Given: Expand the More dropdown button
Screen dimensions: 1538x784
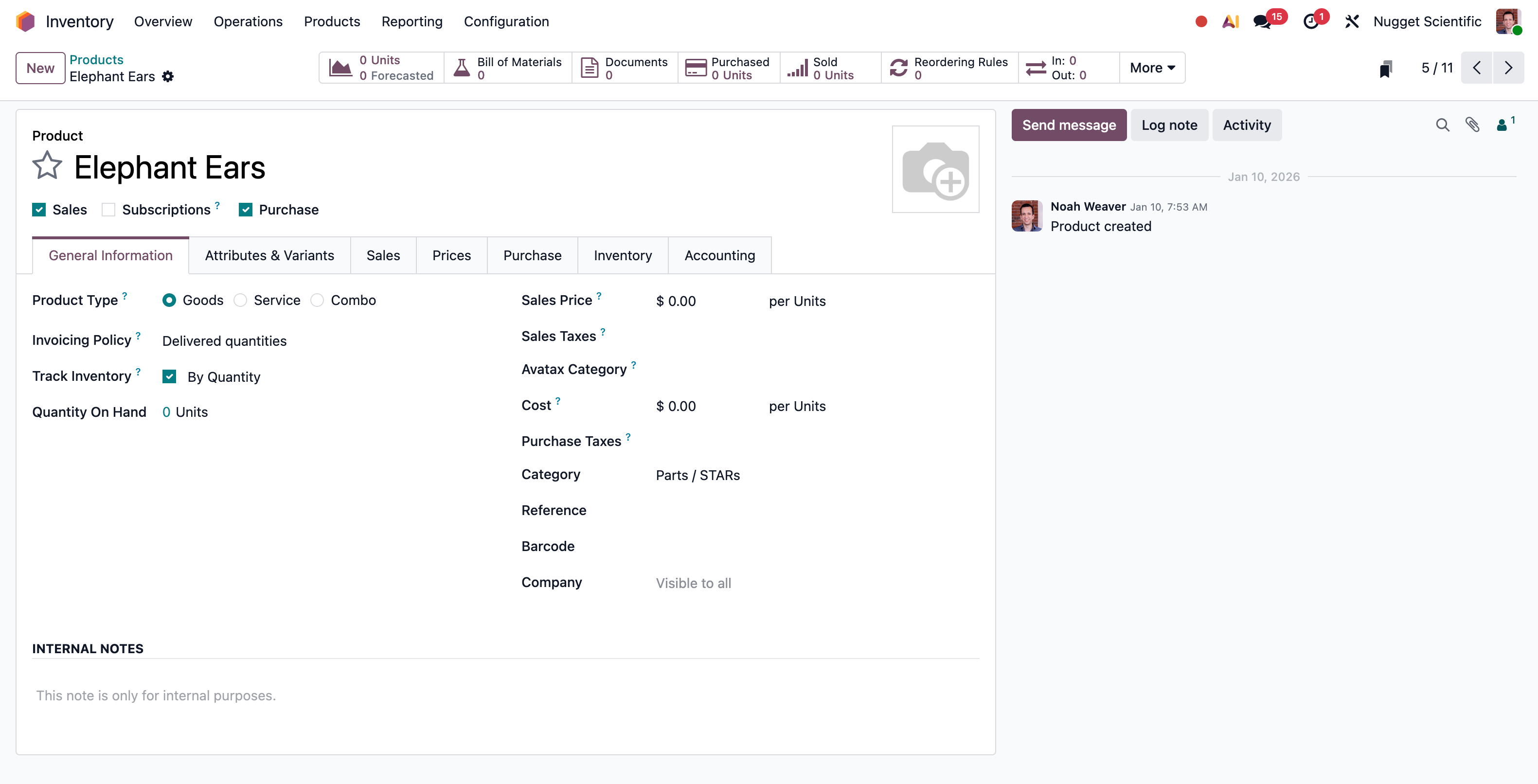Looking at the screenshot, I should (1152, 68).
